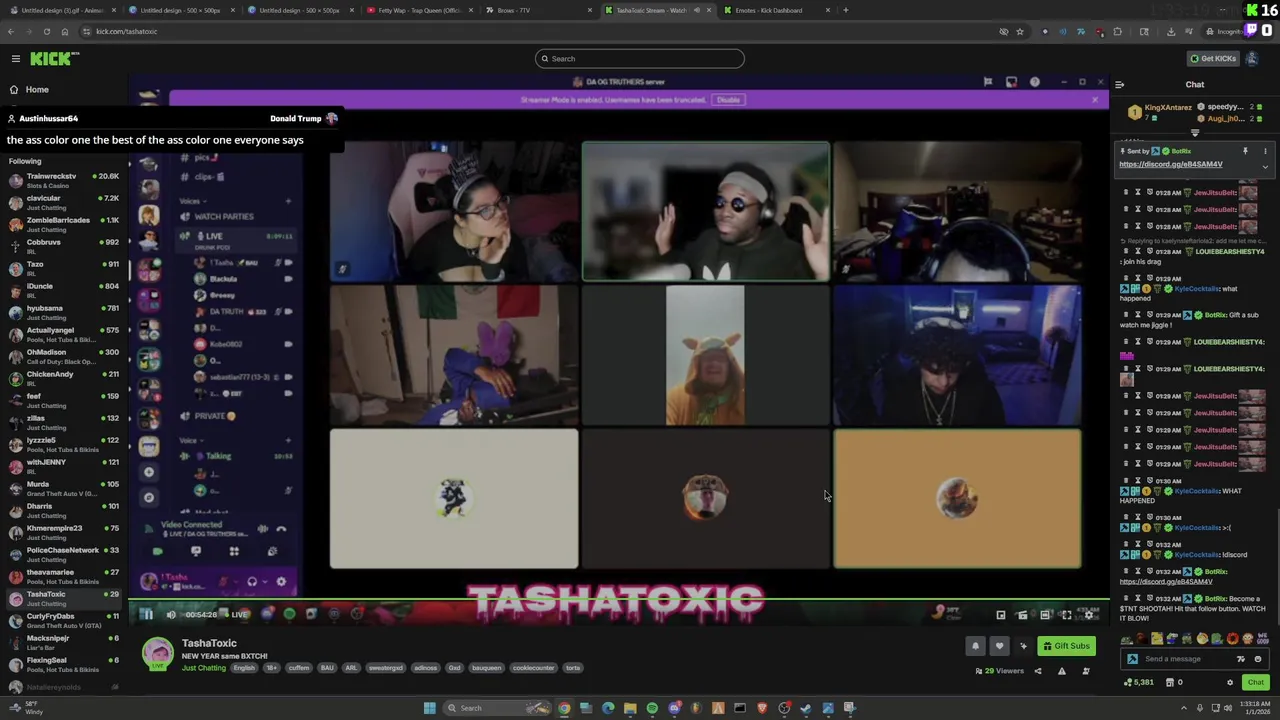Click the 5,381 channel points balance
This screenshot has width=1280, height=720.
point(1138,683)
